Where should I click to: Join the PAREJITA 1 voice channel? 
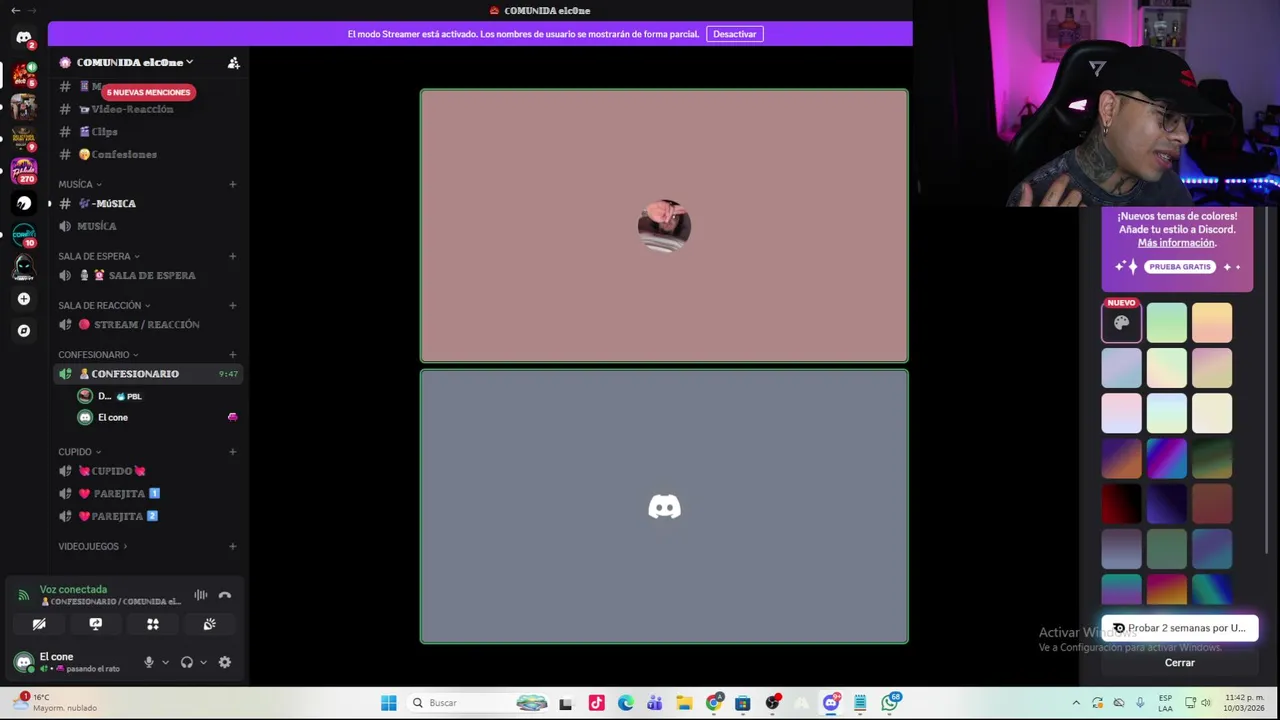[x=148, y=494]
